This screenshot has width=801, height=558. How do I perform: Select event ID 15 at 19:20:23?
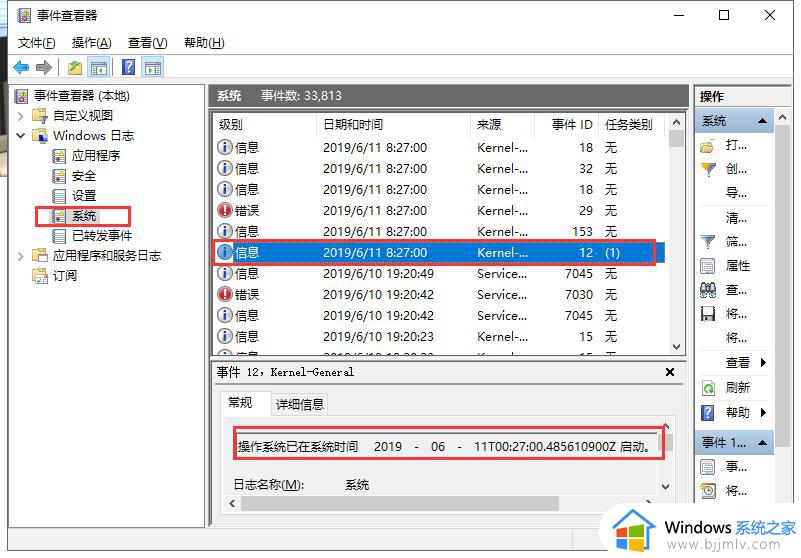pos(439,337)
